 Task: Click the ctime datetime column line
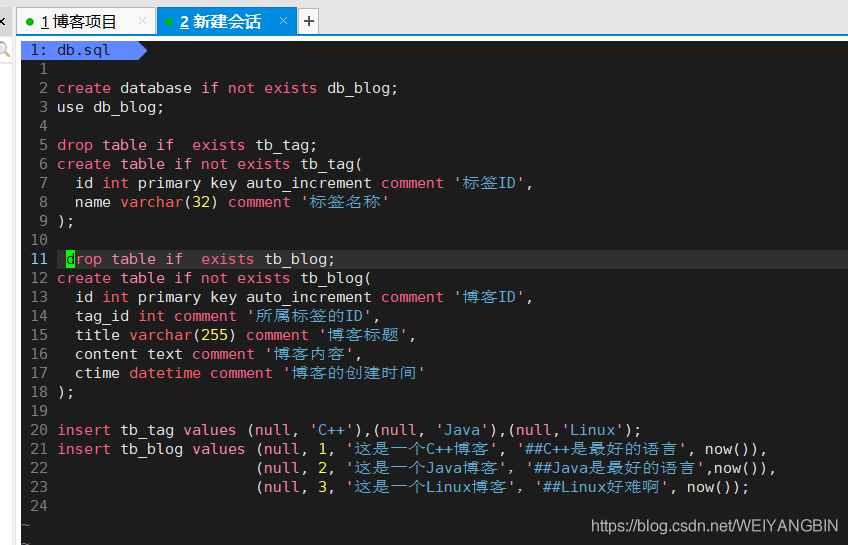click(250, 373)
